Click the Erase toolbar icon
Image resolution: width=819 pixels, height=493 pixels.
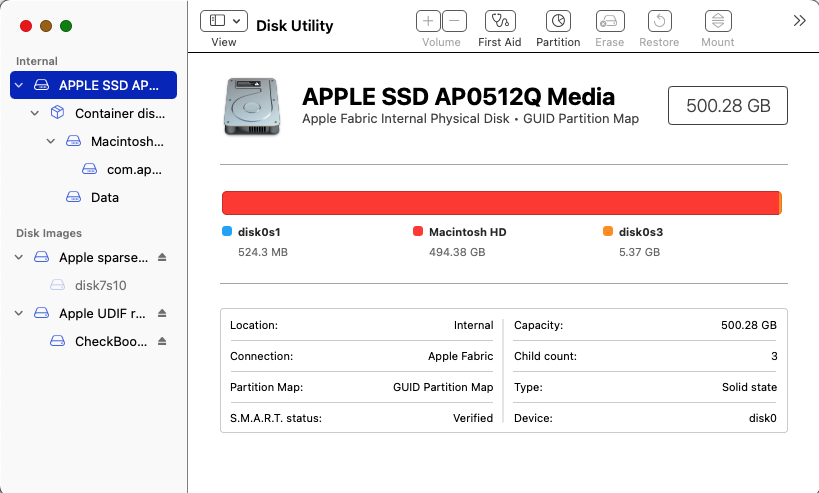pyautogui.click(x=610, y=21)
